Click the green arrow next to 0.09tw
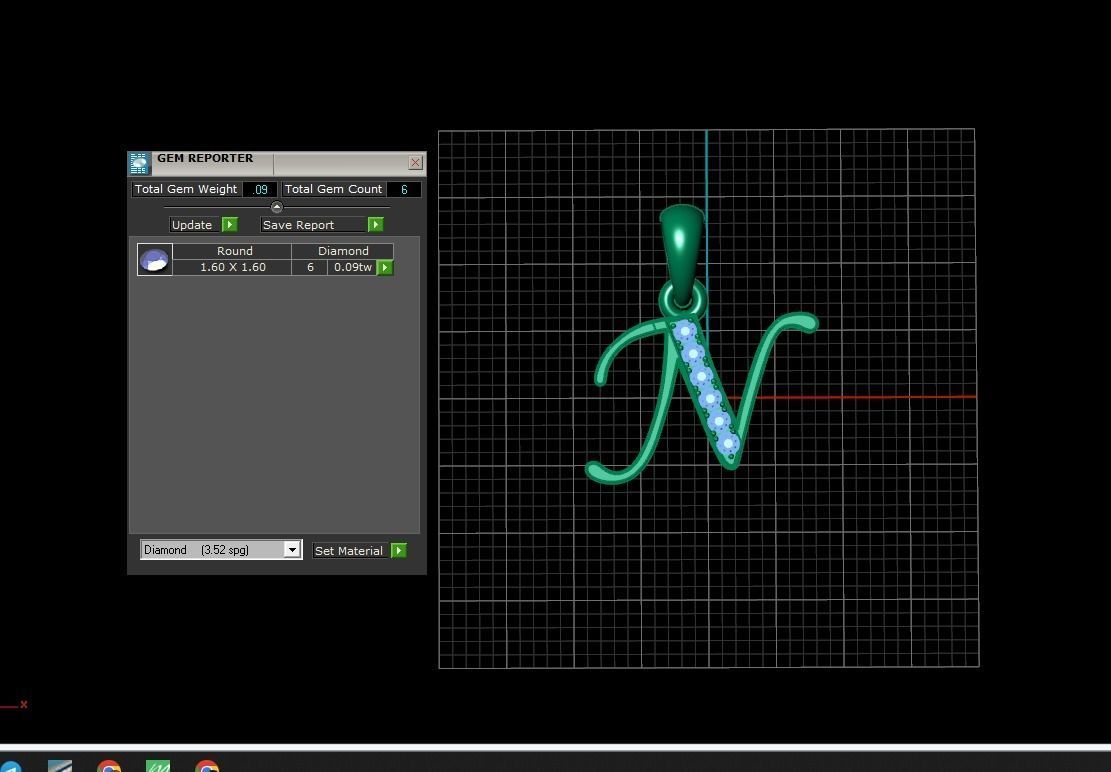This screenshot has height=772, width=1111. (385, 268)
